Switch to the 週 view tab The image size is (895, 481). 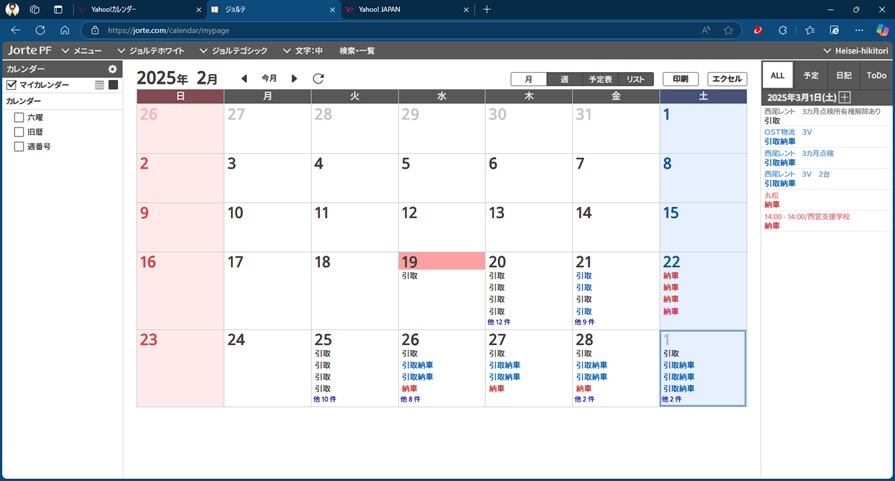point(564,79)
